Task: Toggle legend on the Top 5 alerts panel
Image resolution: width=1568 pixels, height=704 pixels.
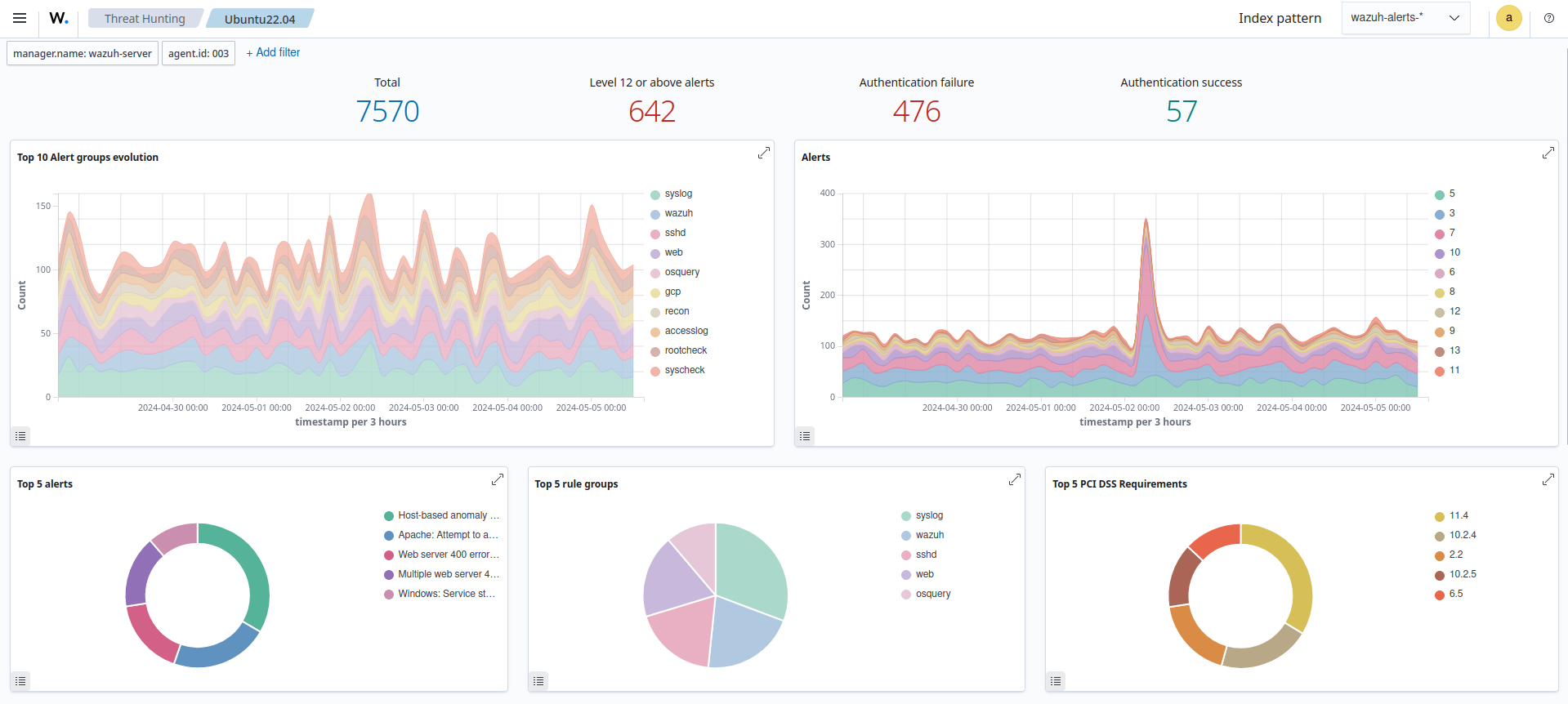Action: pyautogui.click(x=20, y=681)
